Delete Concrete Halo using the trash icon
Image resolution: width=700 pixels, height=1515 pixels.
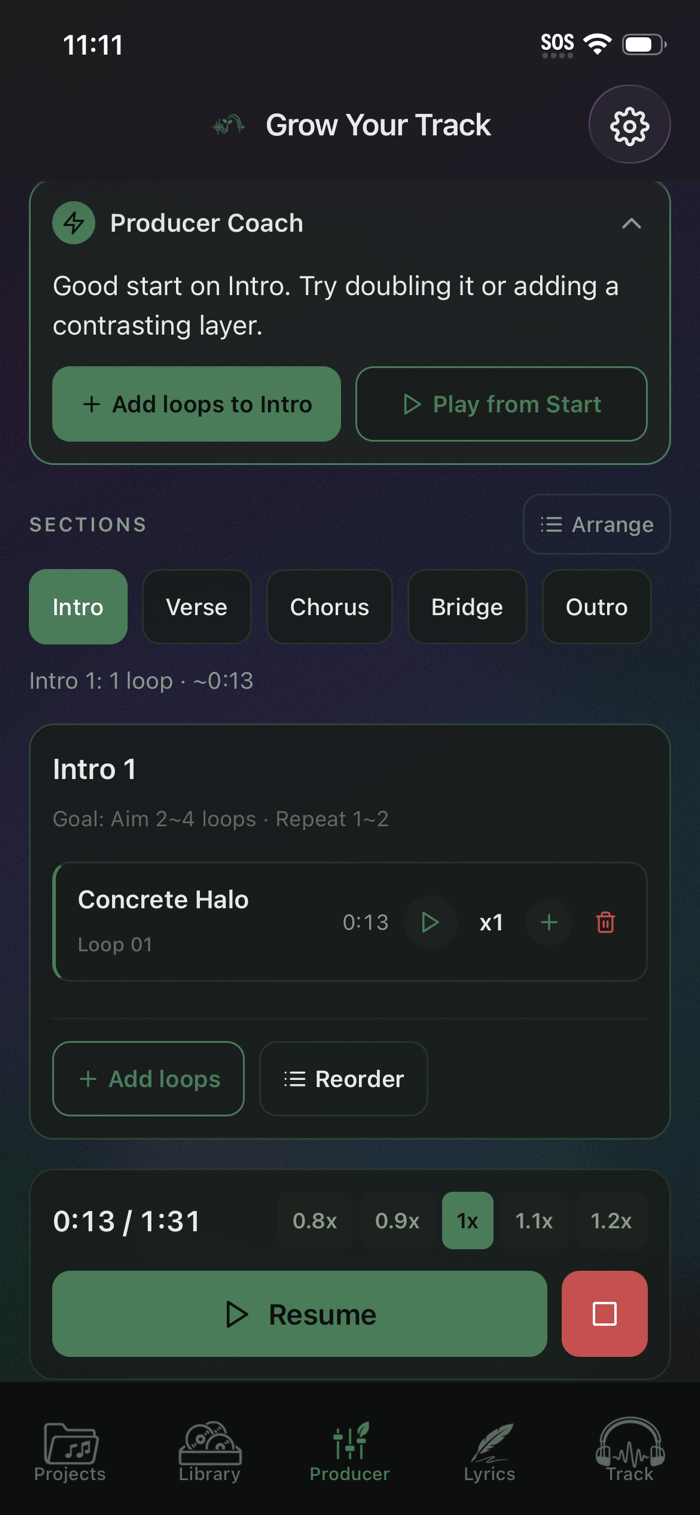click(605, 922)
